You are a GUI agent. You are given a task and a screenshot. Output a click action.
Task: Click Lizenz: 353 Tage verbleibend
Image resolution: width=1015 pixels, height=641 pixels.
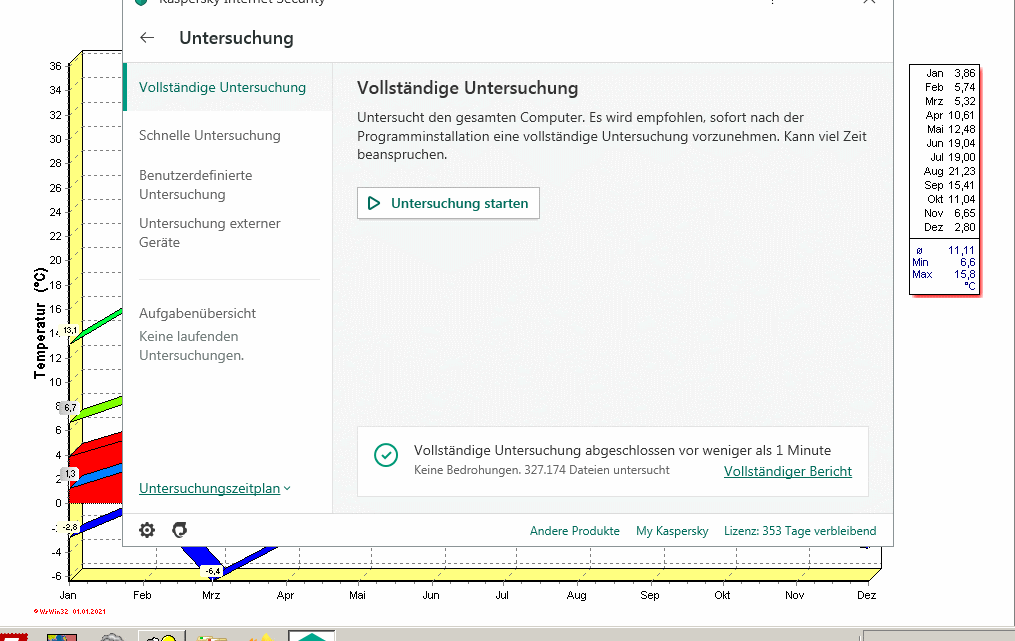800,531
